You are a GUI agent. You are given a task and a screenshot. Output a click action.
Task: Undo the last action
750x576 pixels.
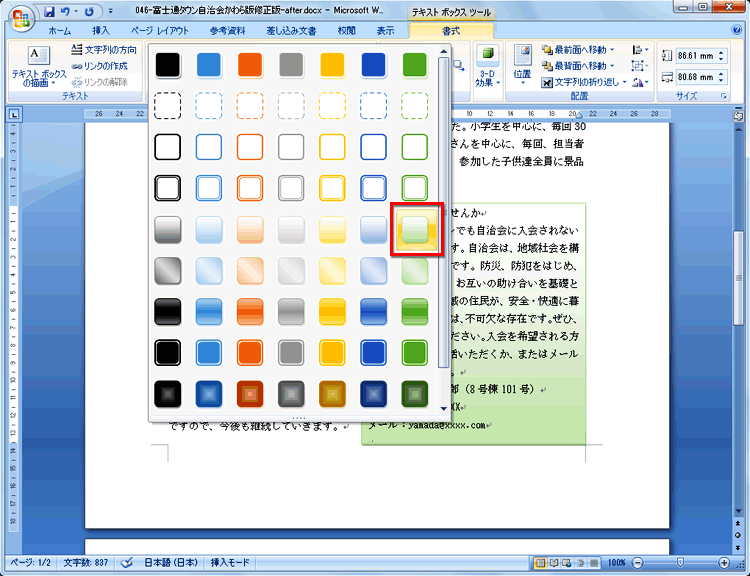[65, 11]
